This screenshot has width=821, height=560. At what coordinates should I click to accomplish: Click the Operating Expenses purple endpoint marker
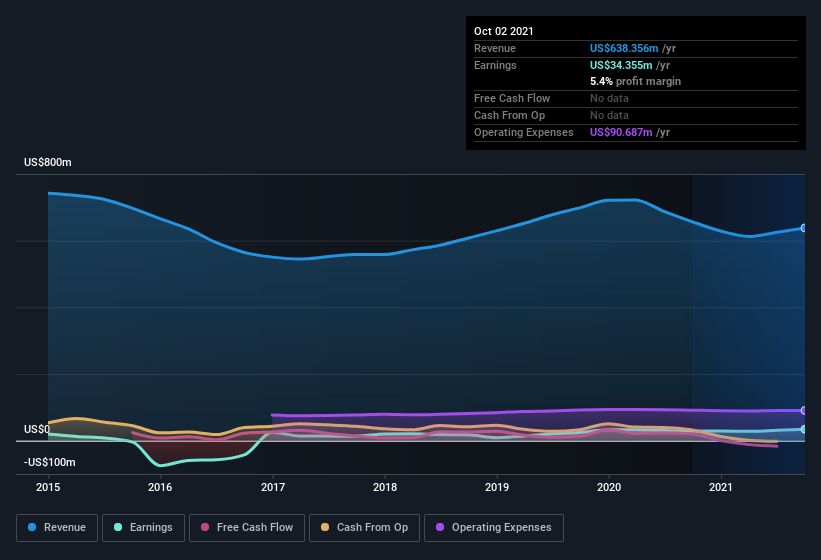point(804,410)
